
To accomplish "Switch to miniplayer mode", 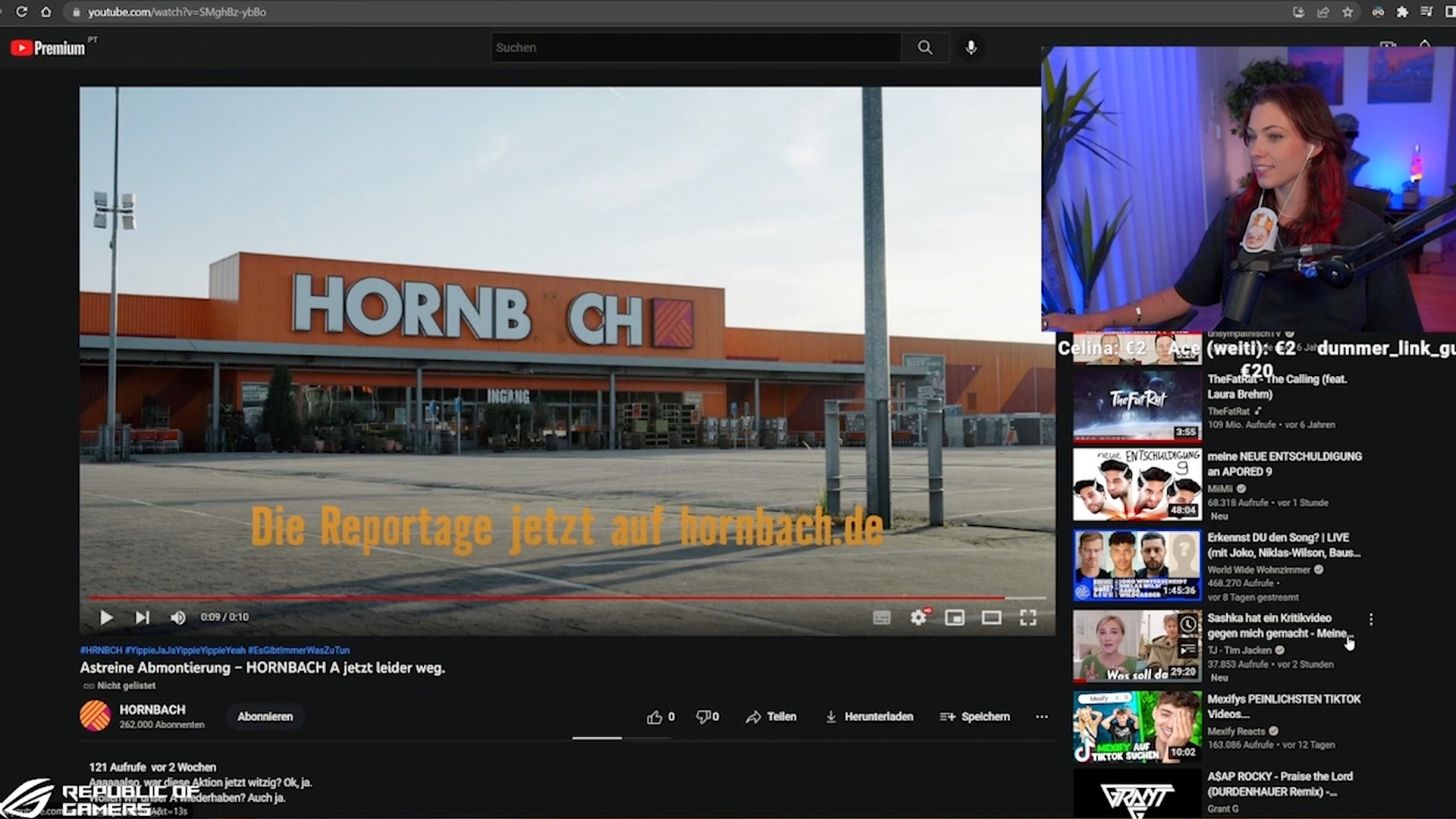I will (955, 618).
